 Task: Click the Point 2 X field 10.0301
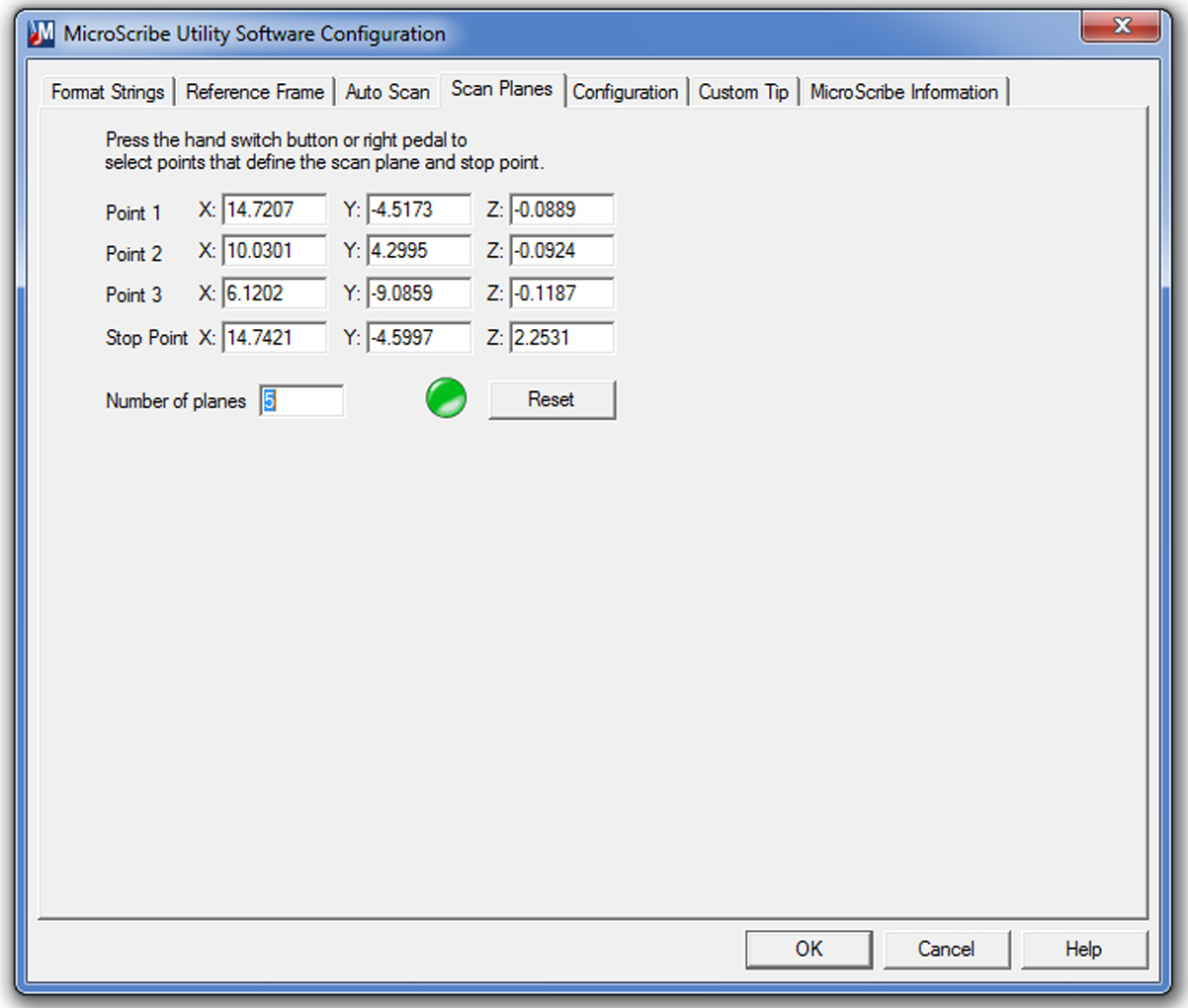point(274,251)
